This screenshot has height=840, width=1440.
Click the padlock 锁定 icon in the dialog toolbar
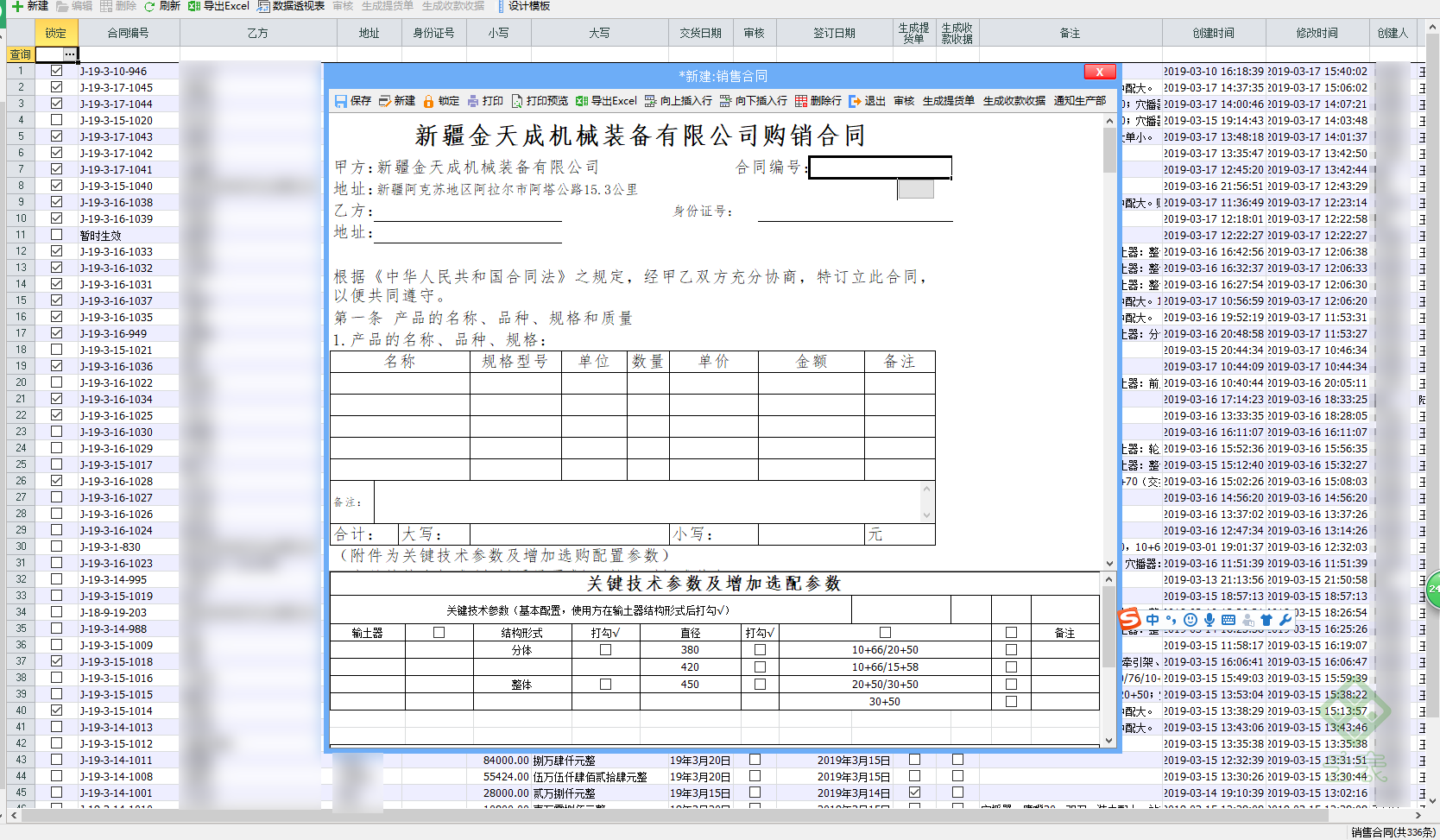(428, 101)
